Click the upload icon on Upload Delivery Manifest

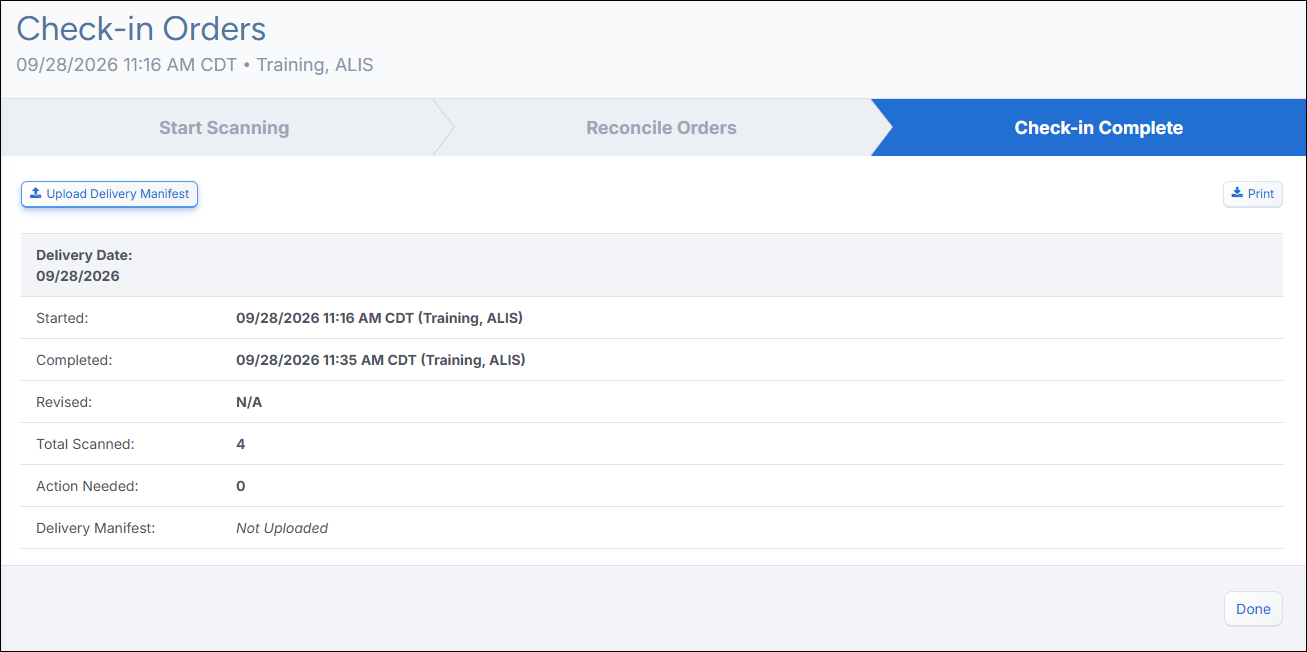(36, 193)
